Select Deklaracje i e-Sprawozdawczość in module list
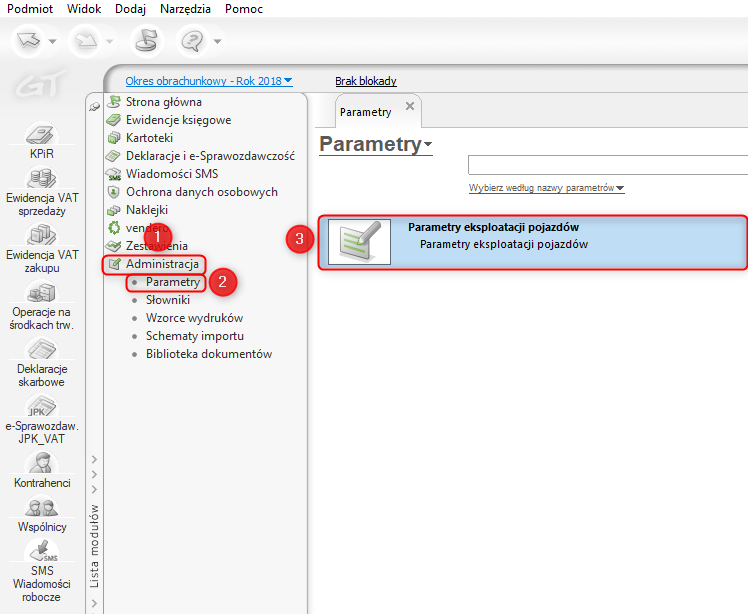The image size is (748, 614). 210,156
